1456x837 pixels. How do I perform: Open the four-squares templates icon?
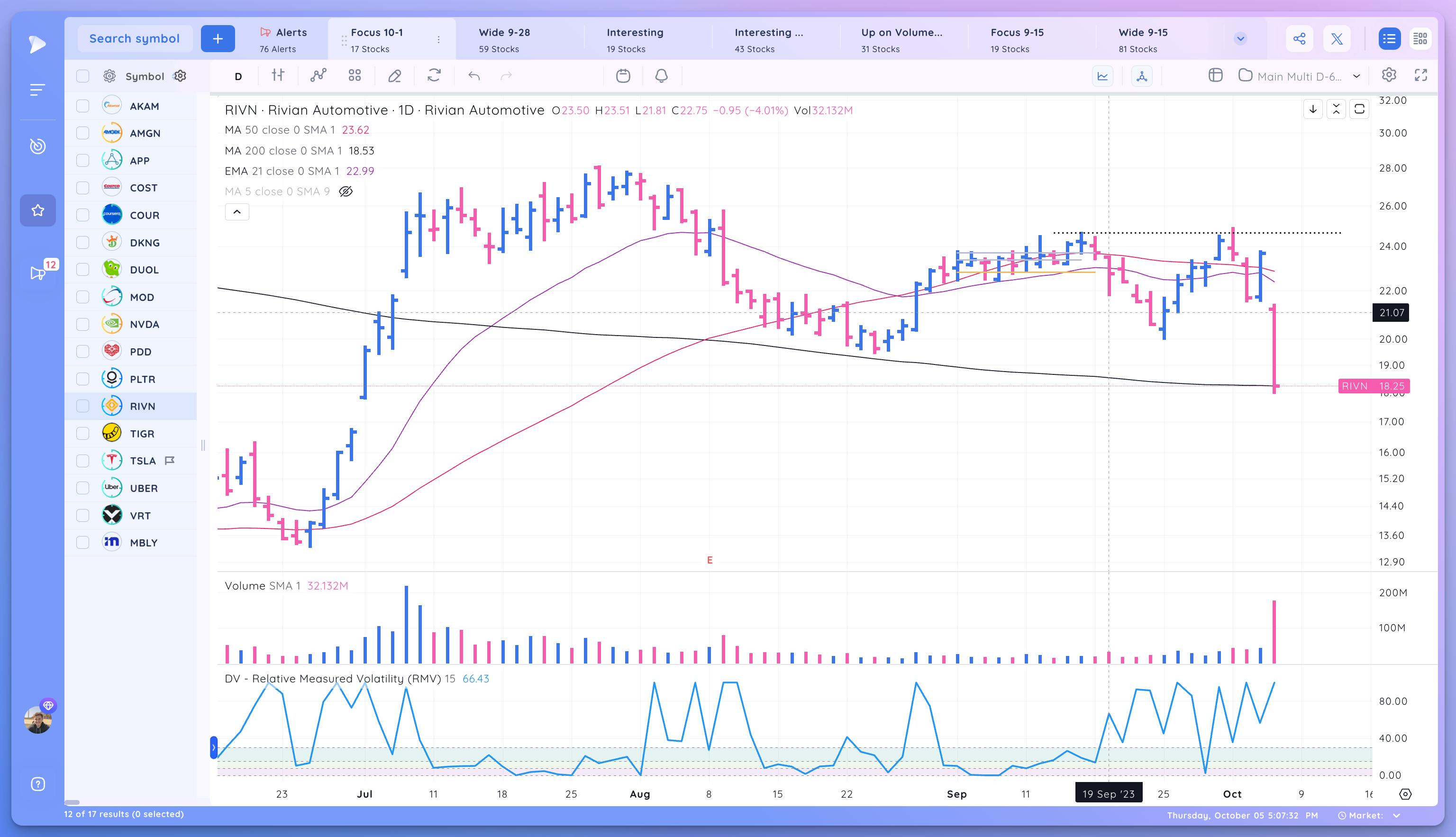(x=355, y=75)
